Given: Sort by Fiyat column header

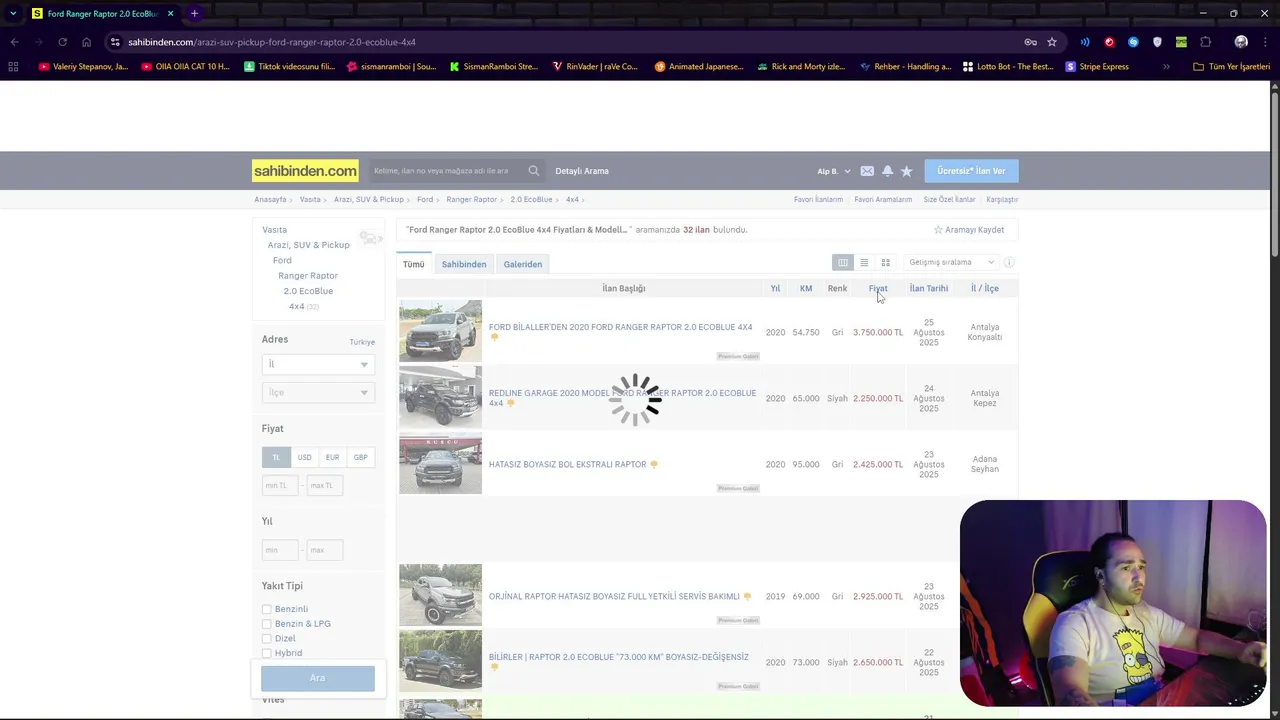Looking at the screenshot, I should coord(878,288).
